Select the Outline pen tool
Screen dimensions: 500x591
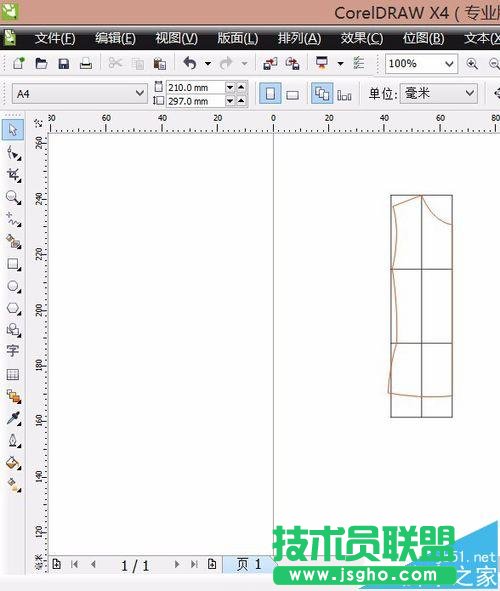[x=14, y=441]
